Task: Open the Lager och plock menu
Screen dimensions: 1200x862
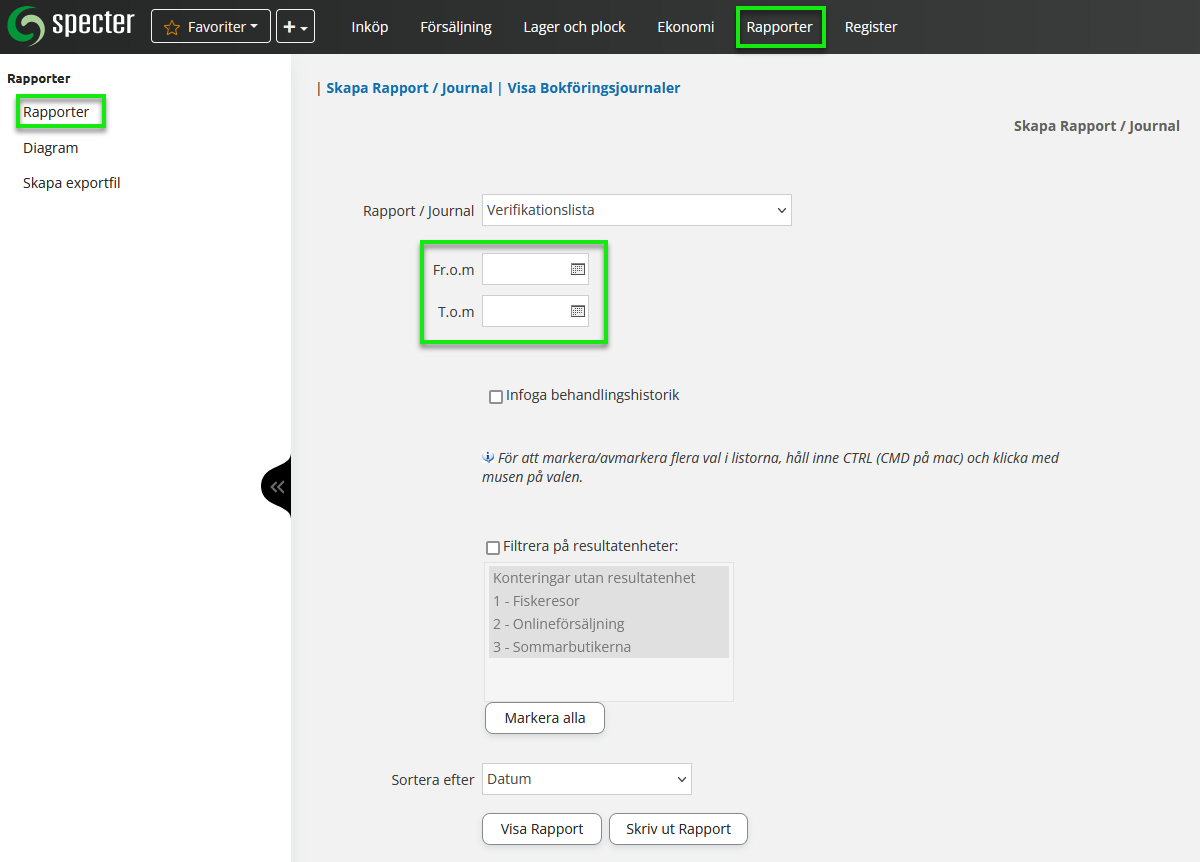Action: 574,27
